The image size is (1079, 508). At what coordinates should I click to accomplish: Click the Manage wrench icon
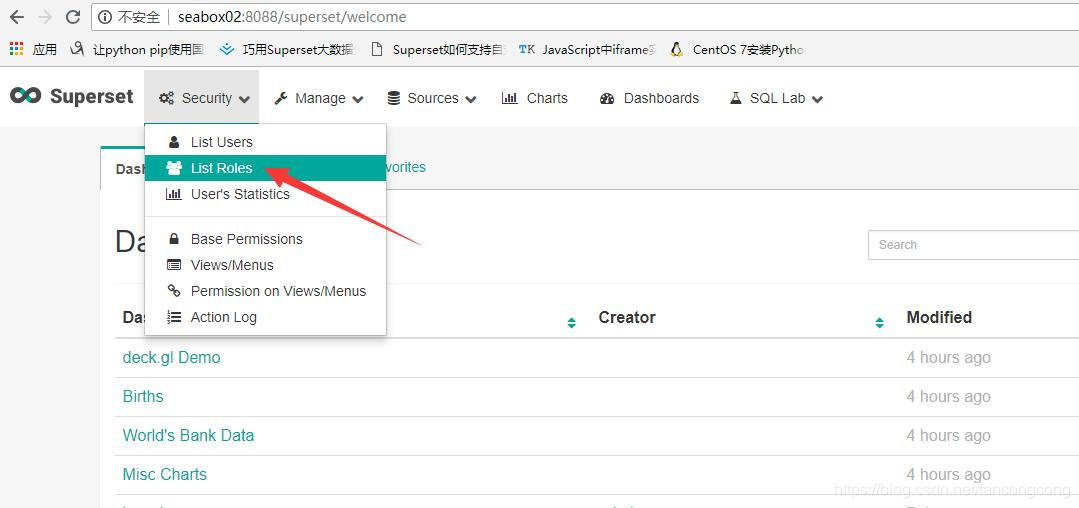tap(281, 98)
